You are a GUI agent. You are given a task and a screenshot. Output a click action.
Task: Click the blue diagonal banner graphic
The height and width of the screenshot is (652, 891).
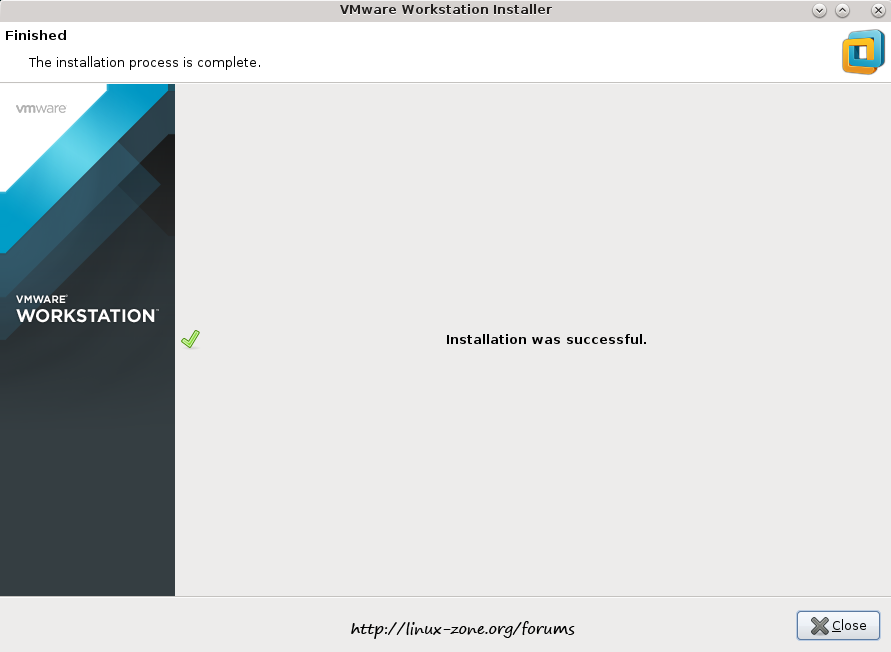tap(90, 160)
